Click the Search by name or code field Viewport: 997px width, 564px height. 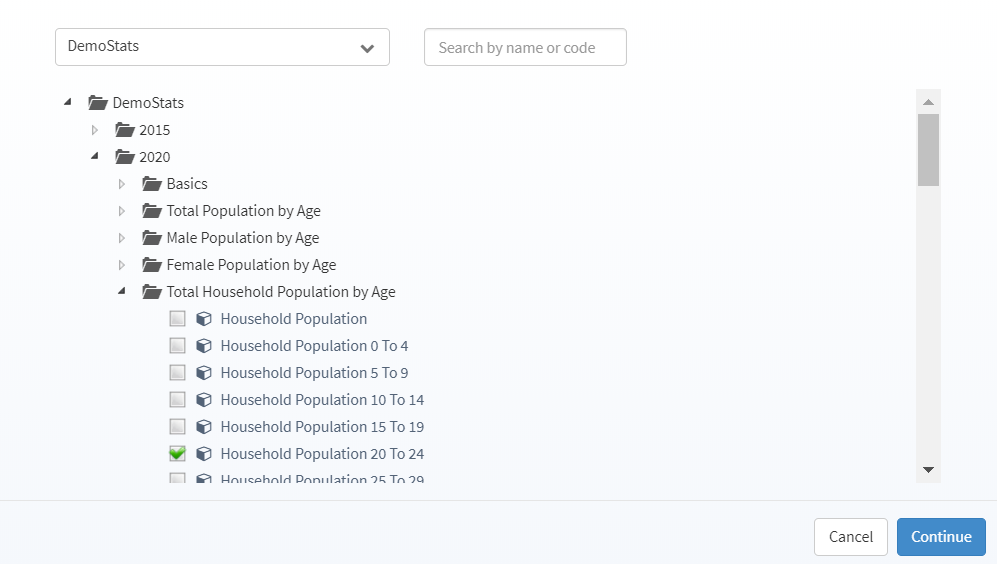[525, 47]
